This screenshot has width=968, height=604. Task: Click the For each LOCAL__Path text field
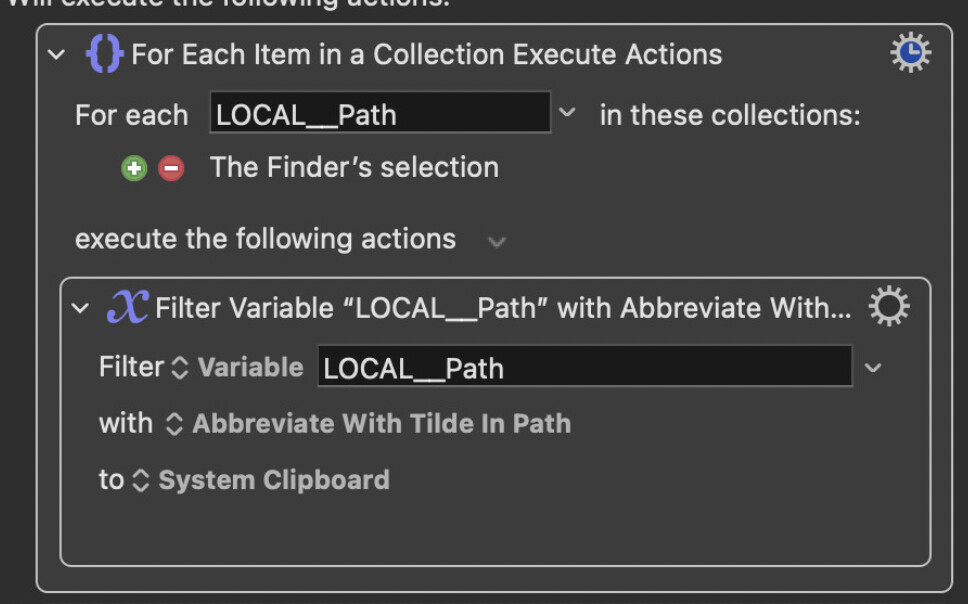coord(380,112)
